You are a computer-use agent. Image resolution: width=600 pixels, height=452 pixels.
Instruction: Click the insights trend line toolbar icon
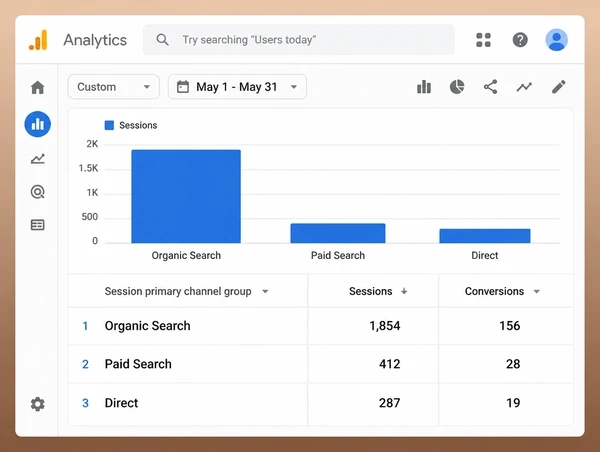click(x=524, y=87)
